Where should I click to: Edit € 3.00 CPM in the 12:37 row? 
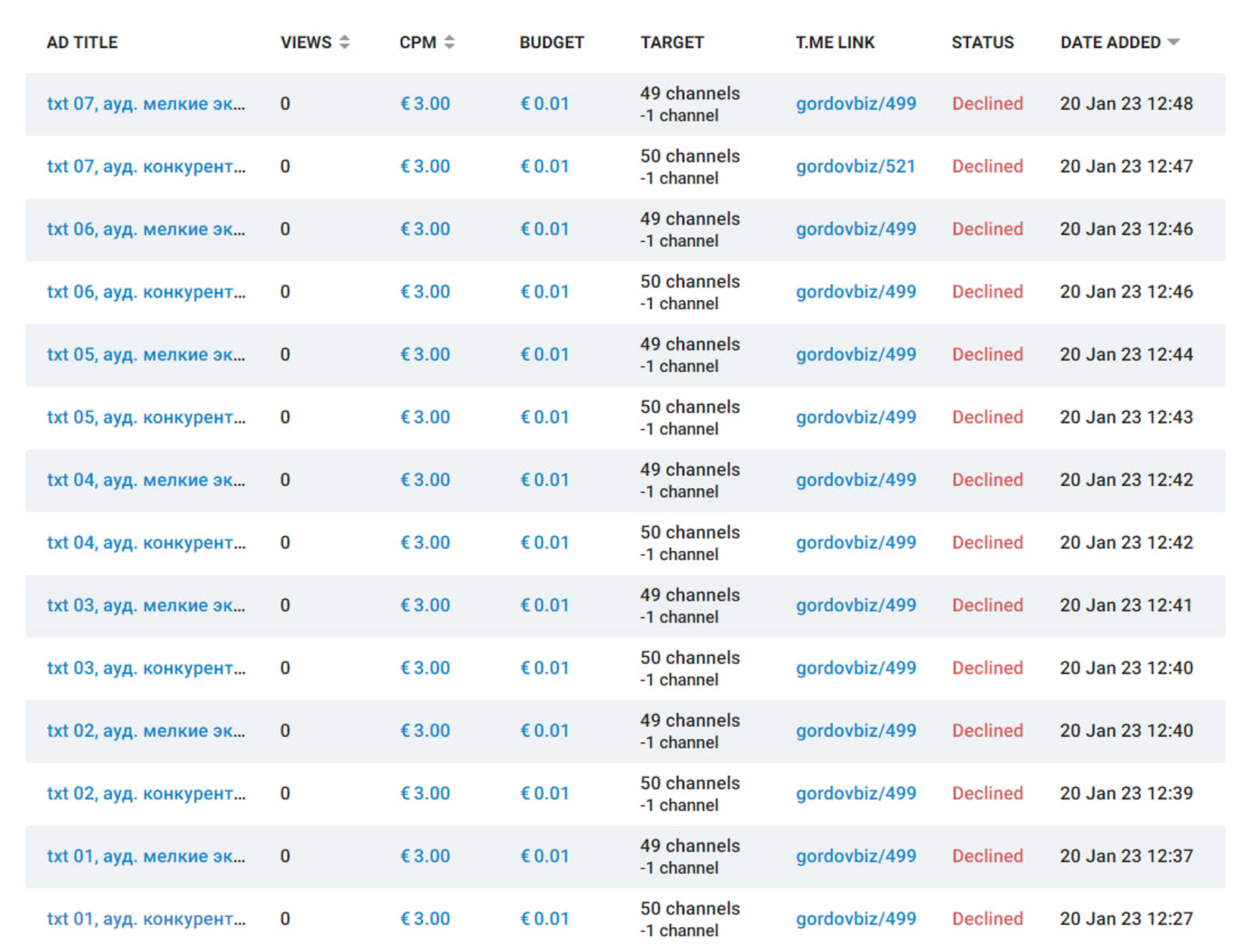(425, 856)
